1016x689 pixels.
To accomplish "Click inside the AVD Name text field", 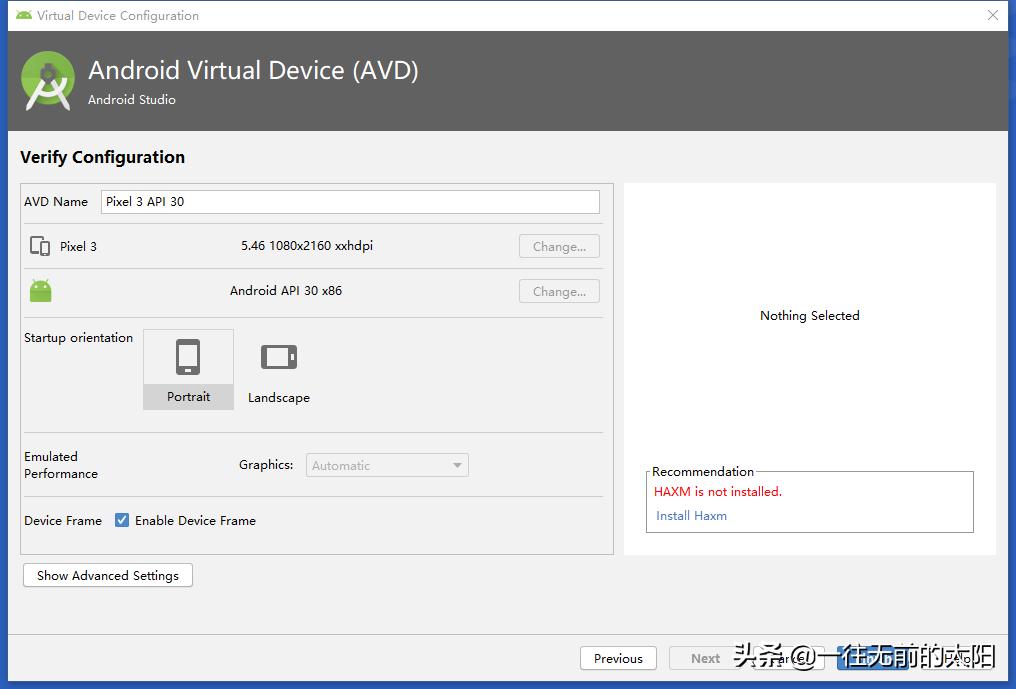I will click(x=350, y=201).
